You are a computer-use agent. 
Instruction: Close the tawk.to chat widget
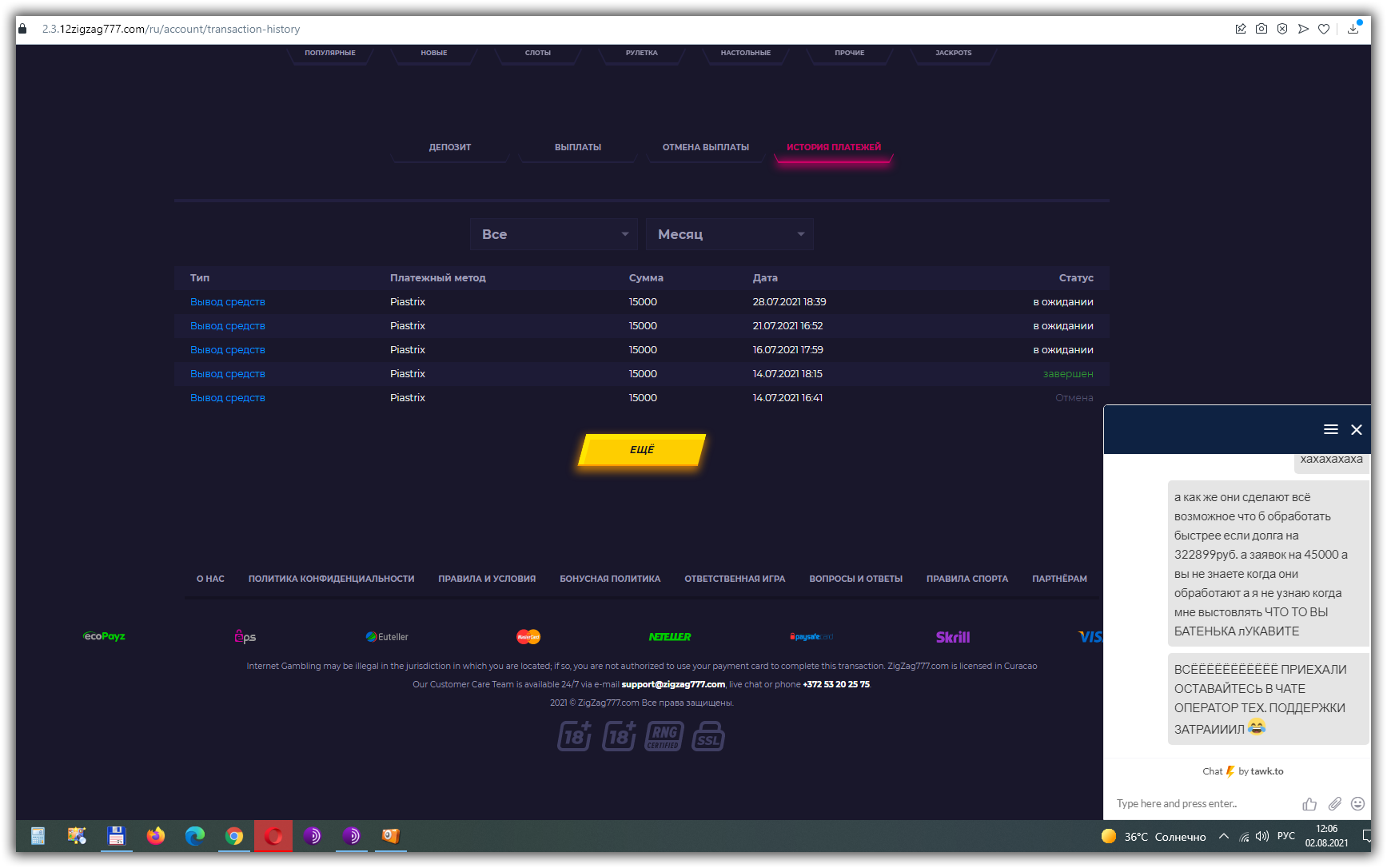pyautogui.click(x=1357, y=429)
